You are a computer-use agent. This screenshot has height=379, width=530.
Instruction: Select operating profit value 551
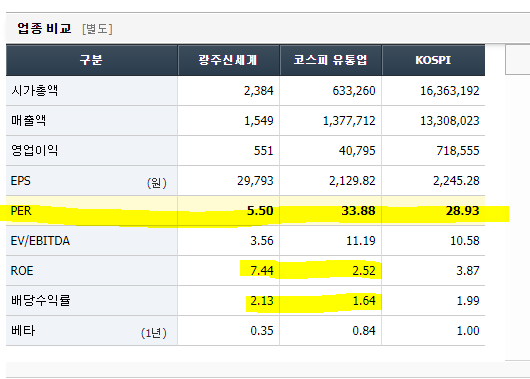(x=264, y=150)
